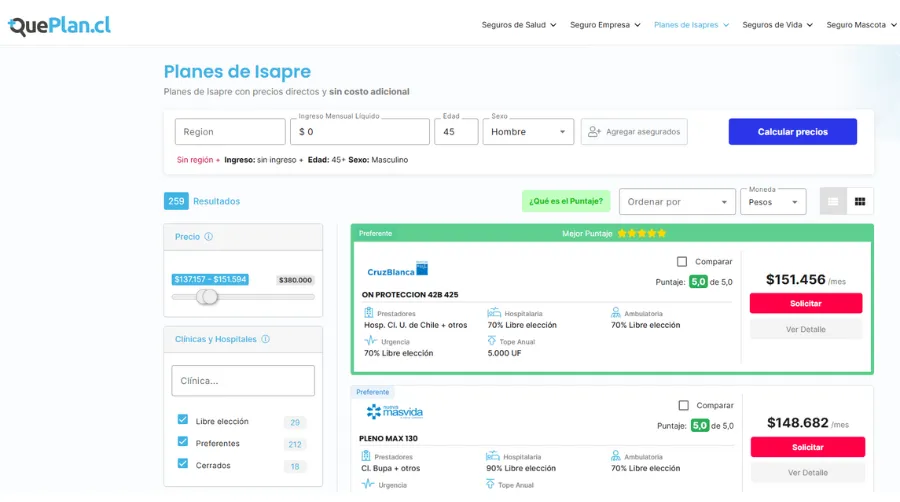Open the Seguro Empresa menu
The height and width of the screenshot is (502, 900).
(605, 25)
